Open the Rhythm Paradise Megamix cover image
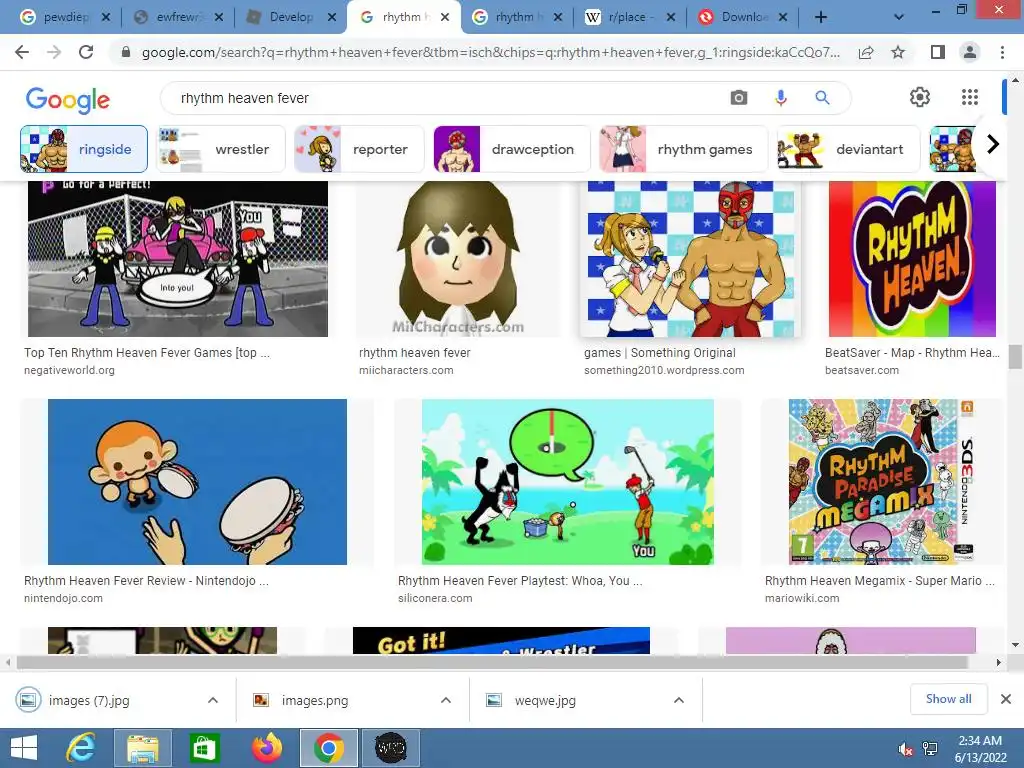 point(882,482)
